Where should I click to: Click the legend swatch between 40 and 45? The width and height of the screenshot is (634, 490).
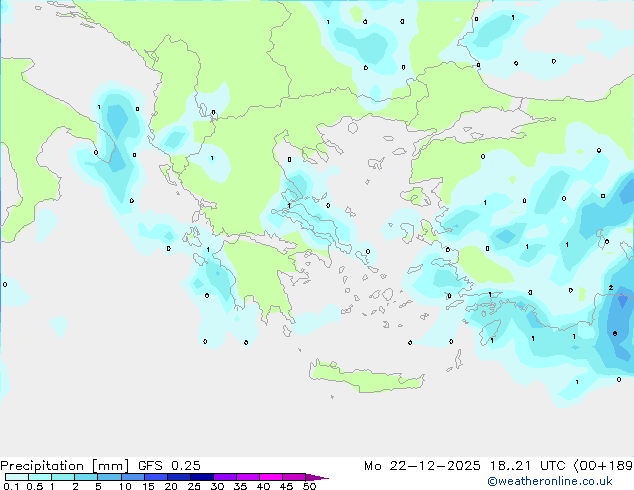point(271,477)
